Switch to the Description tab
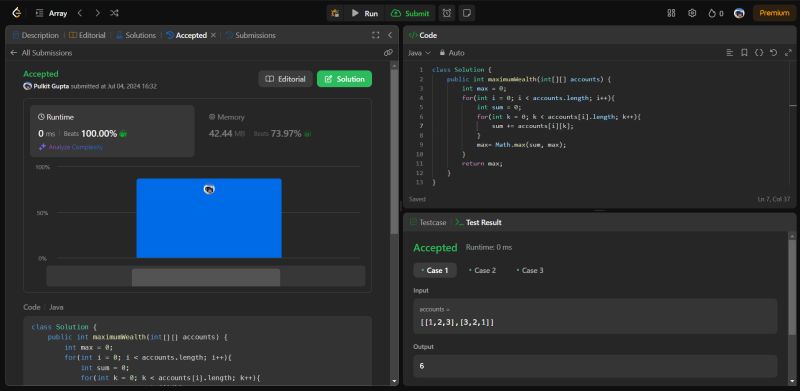Screen dimensions: 800x391 [36, 35]
